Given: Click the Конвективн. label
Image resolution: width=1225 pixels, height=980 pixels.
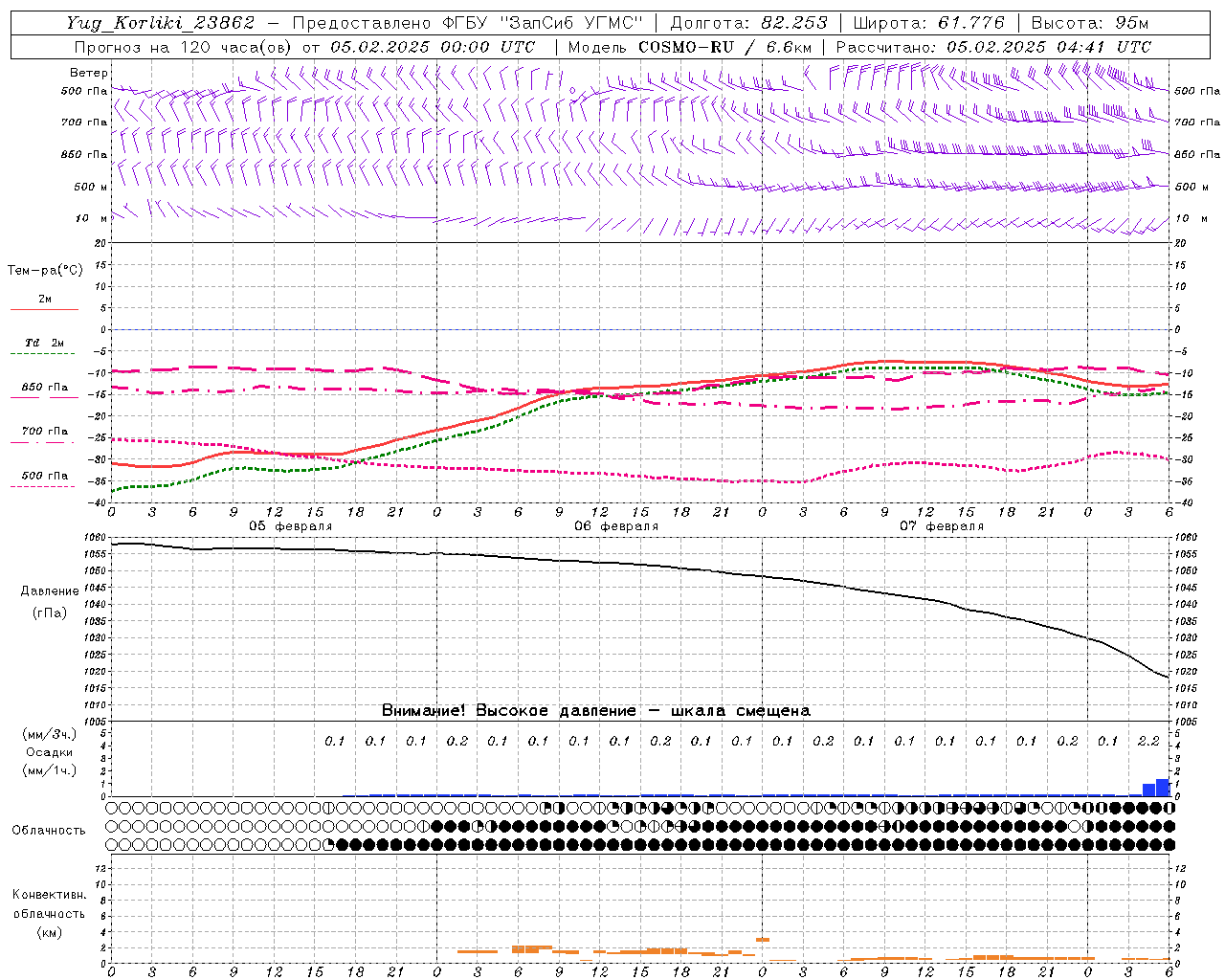Looking at the screenshot, I should [49, 895].
